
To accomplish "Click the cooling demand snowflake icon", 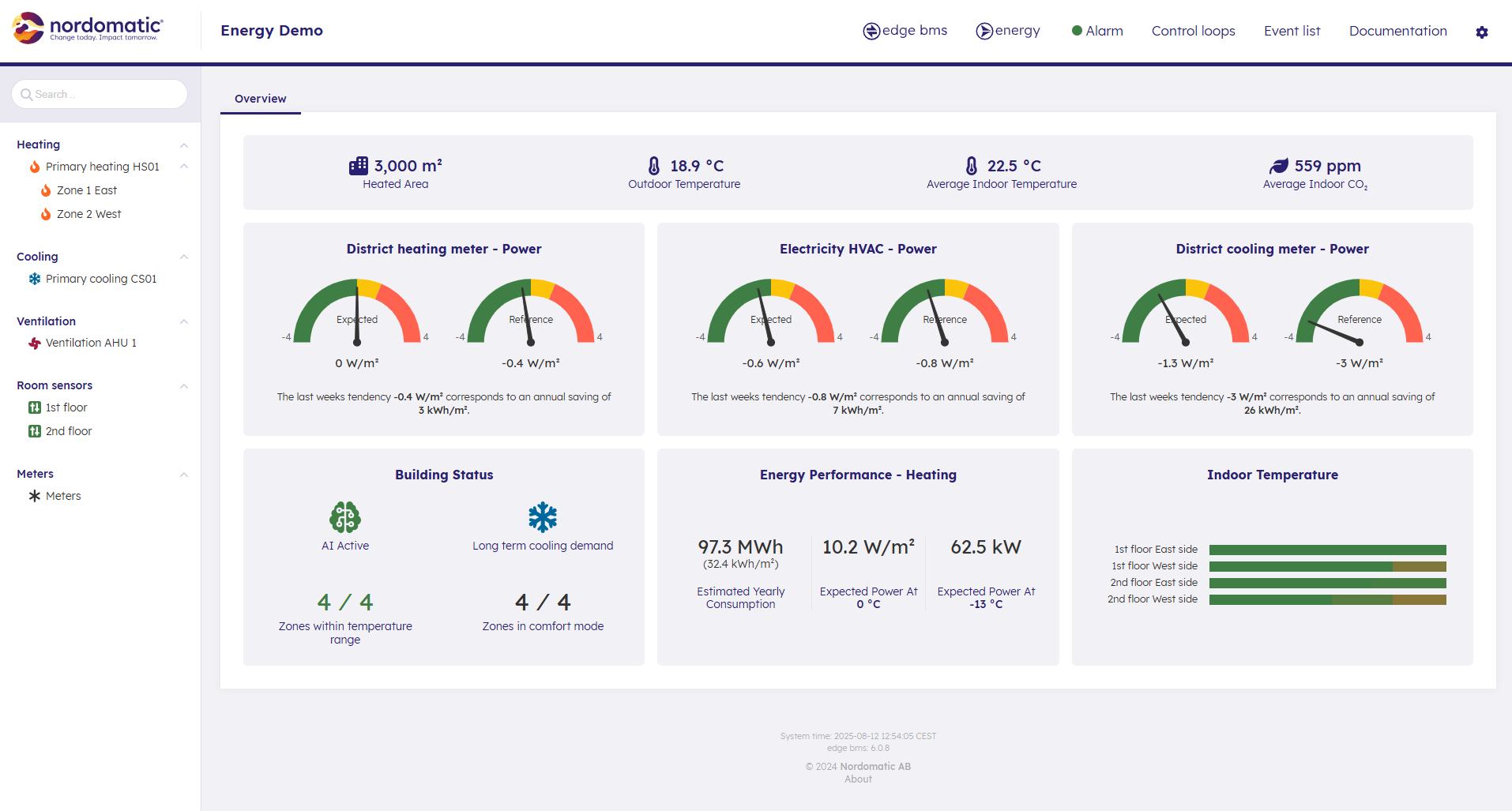I will [x=543, y=517].
